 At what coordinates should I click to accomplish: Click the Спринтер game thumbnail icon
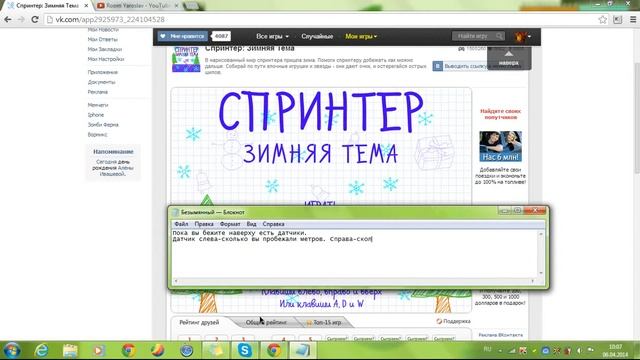[x=186, y=59]
